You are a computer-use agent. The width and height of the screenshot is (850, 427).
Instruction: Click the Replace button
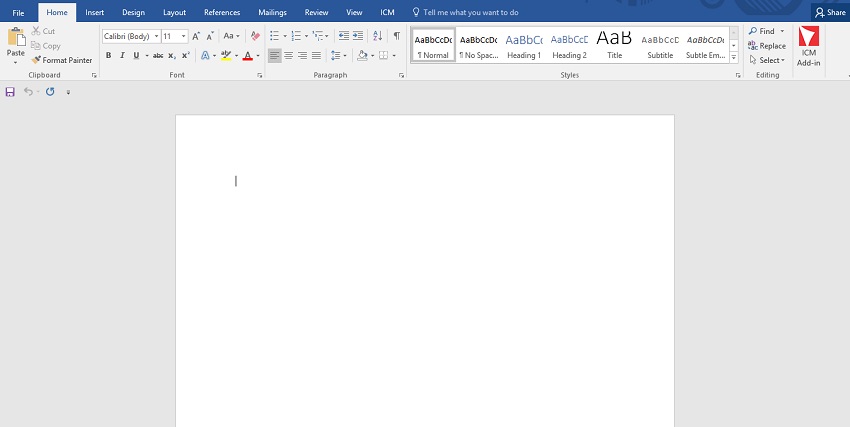click(x=766, y=46)
